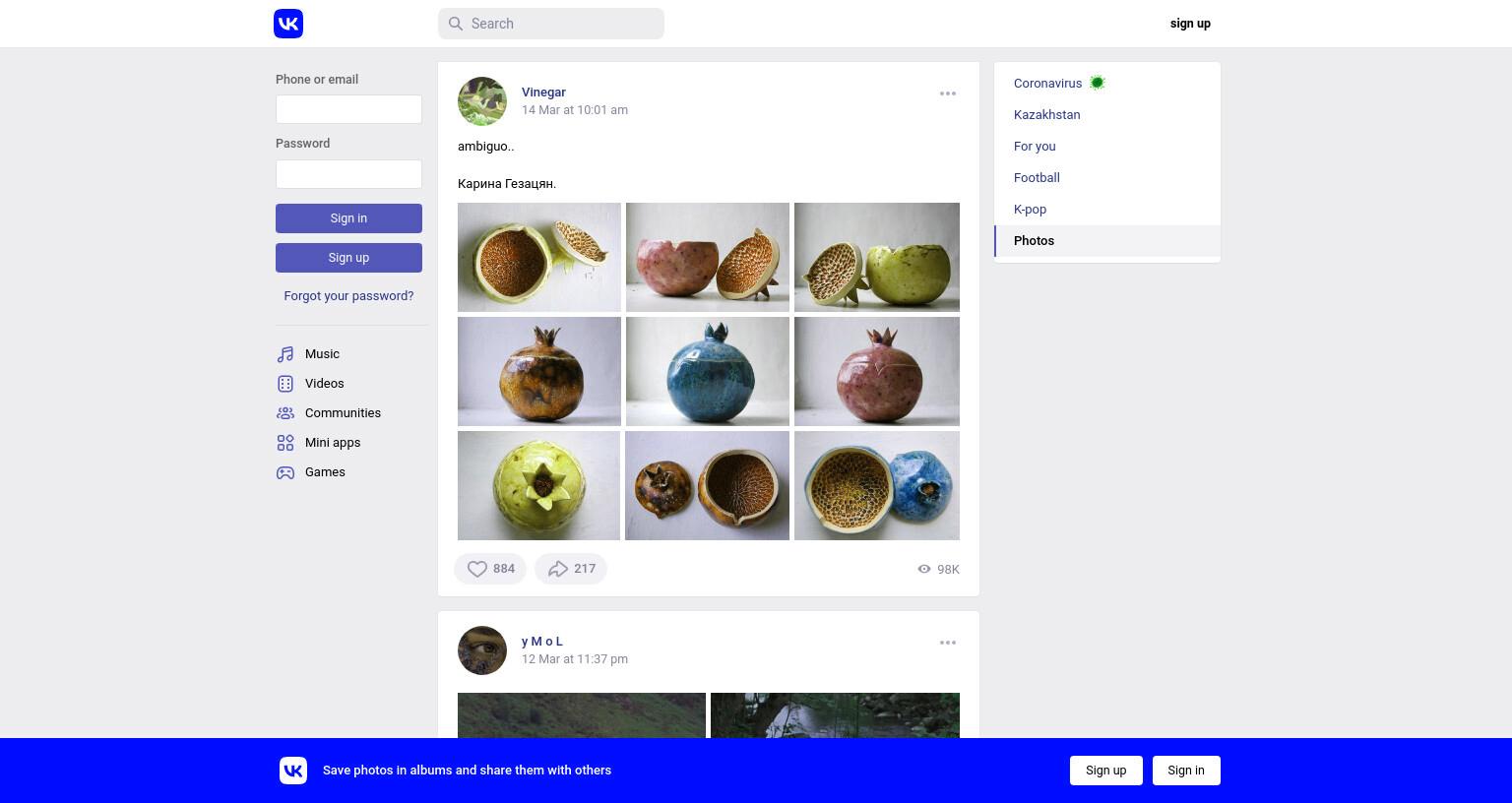This screenshot has height=803, width=1512.
Task: Open the Music menu item text
Action: point(322,354)
